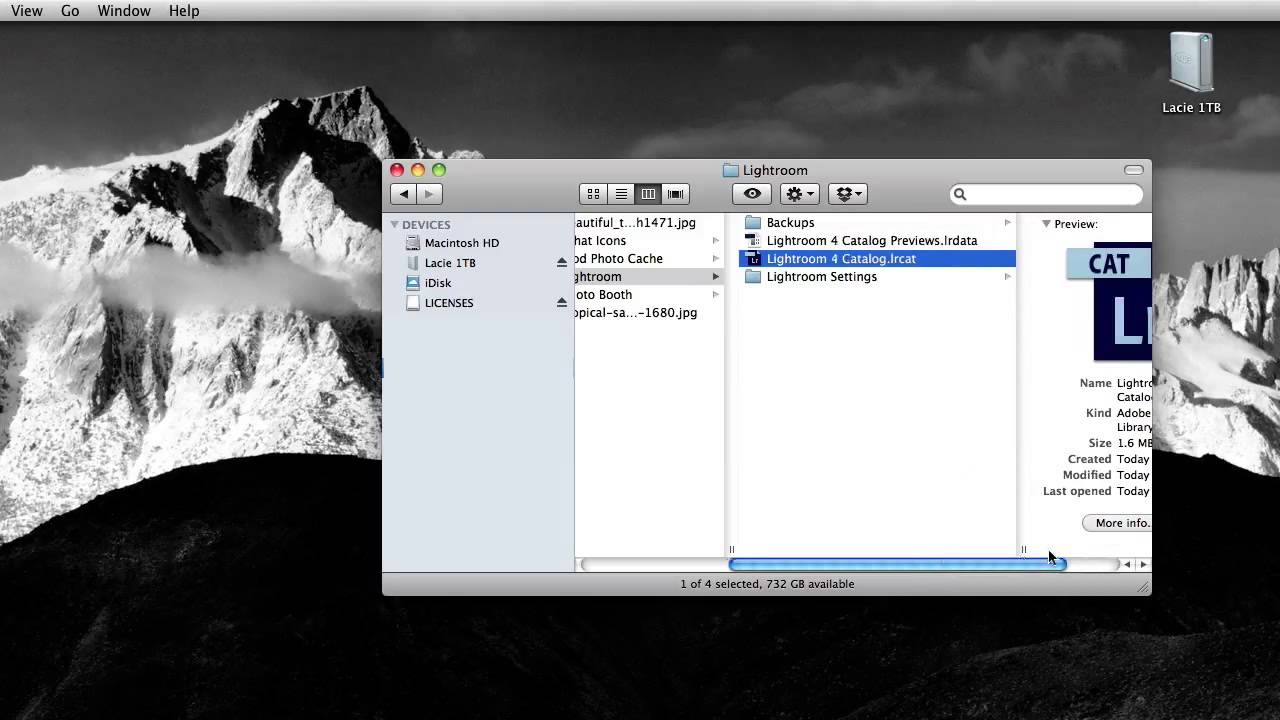Image resolution: width=1280 pixels, height=720 pixels.
Task: Eject the LICENSES volume
Action: [x=562, y=302]
